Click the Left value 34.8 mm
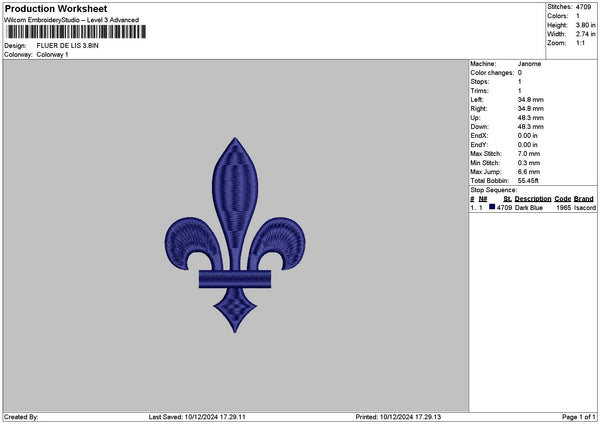600x424 pixels. (x=530, y=100)
